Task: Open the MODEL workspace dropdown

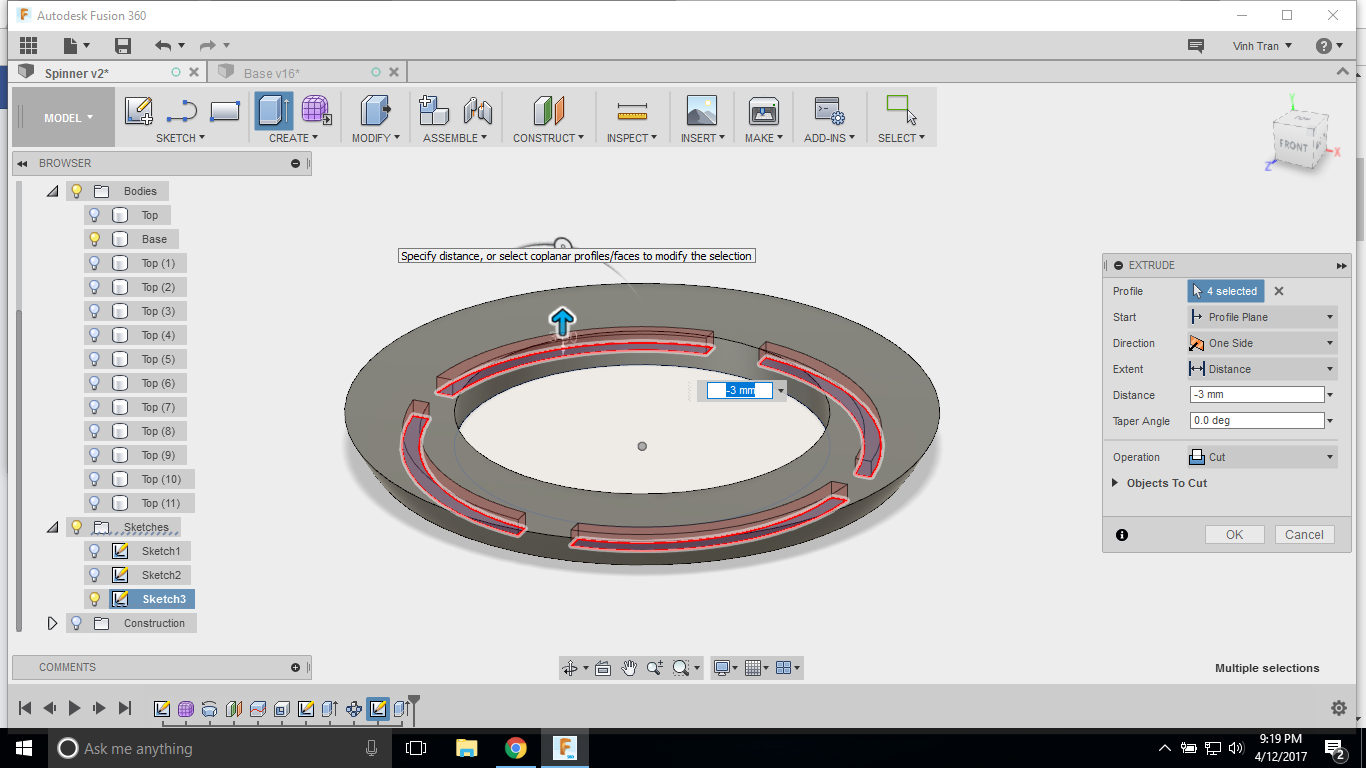Action: (x=68, y=118)
